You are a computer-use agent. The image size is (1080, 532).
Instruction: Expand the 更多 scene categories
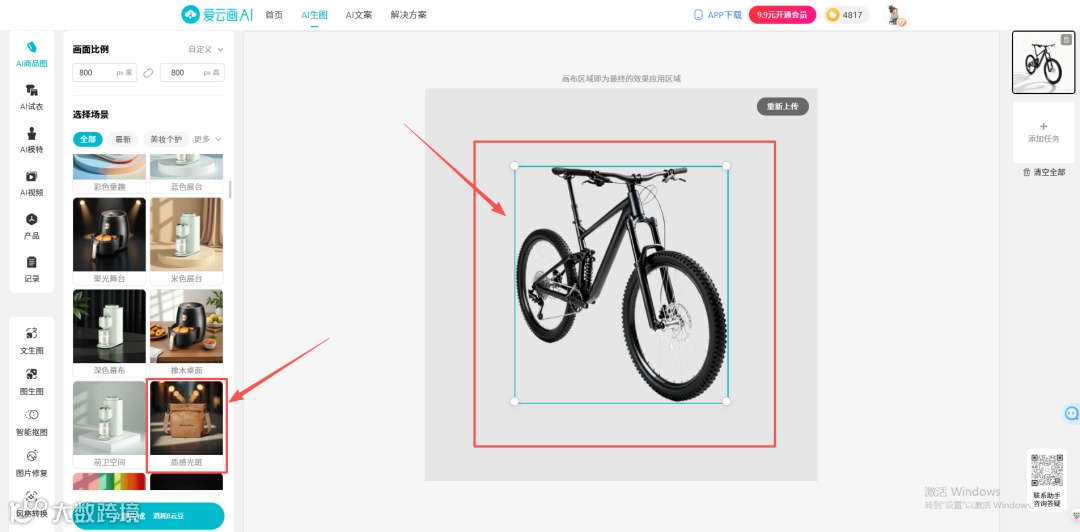tap(207, 139)
